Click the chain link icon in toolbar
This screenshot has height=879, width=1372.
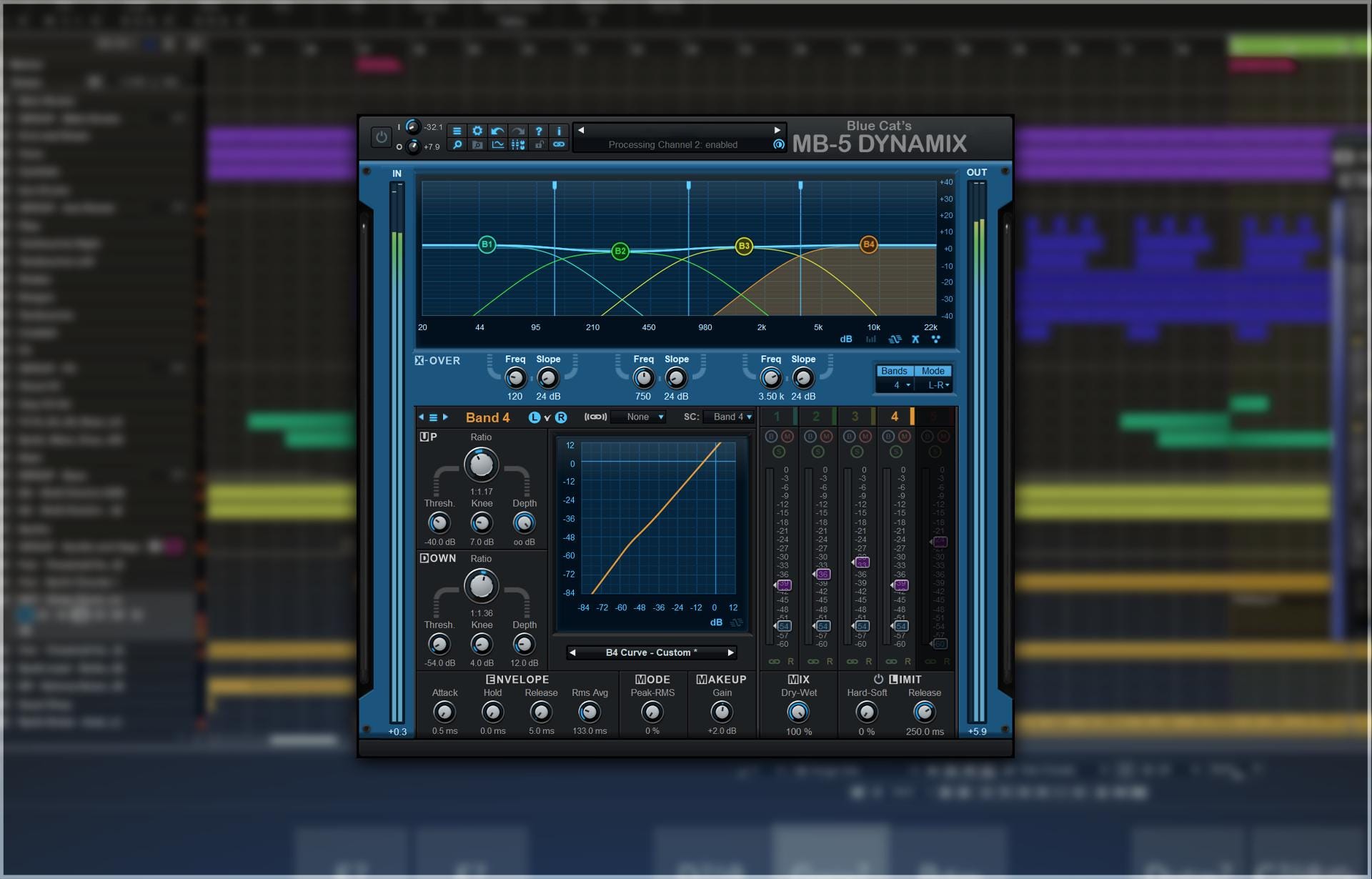point(559,144)
